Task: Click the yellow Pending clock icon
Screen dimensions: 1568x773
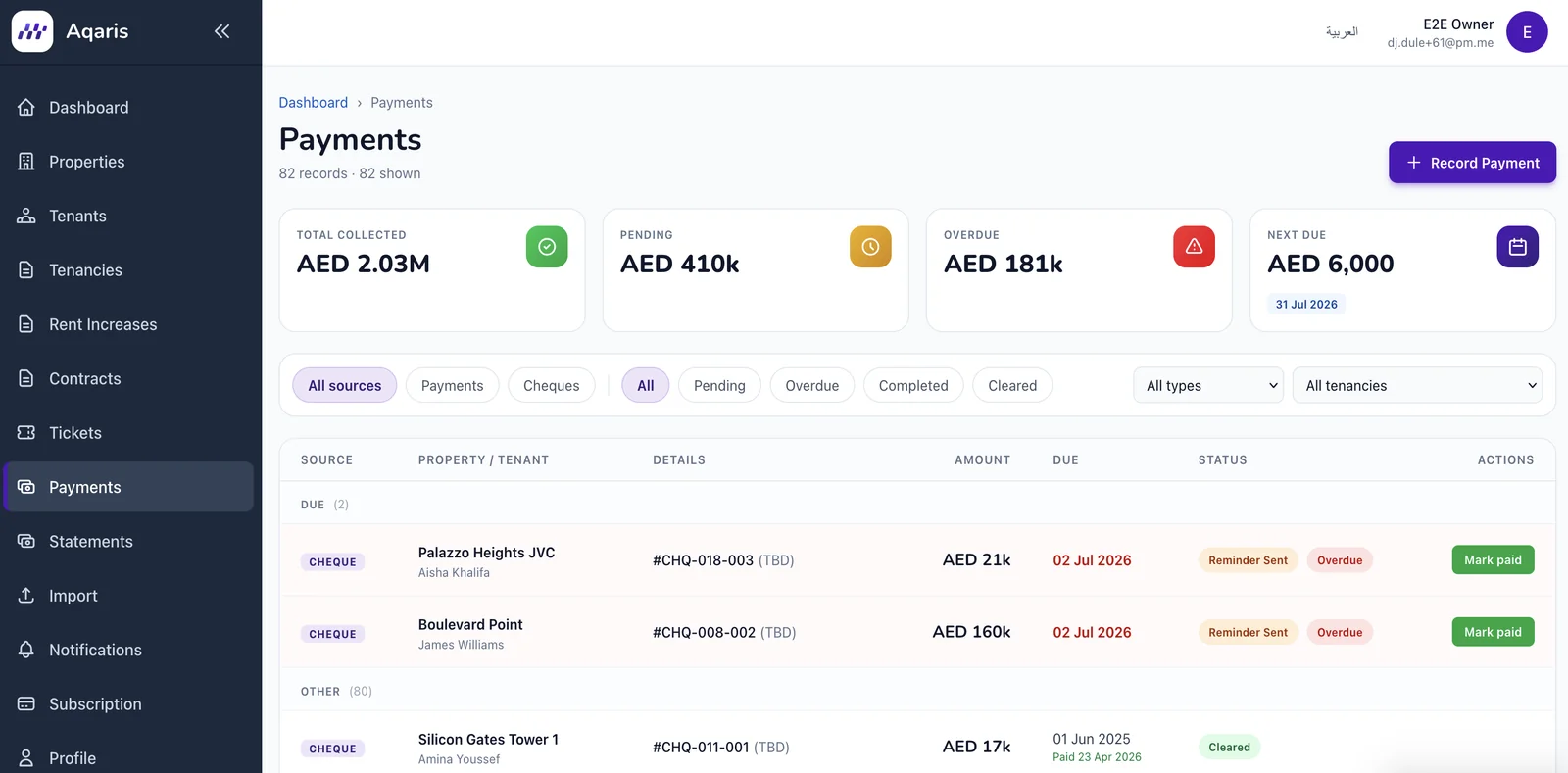Action: pos(870,247)
